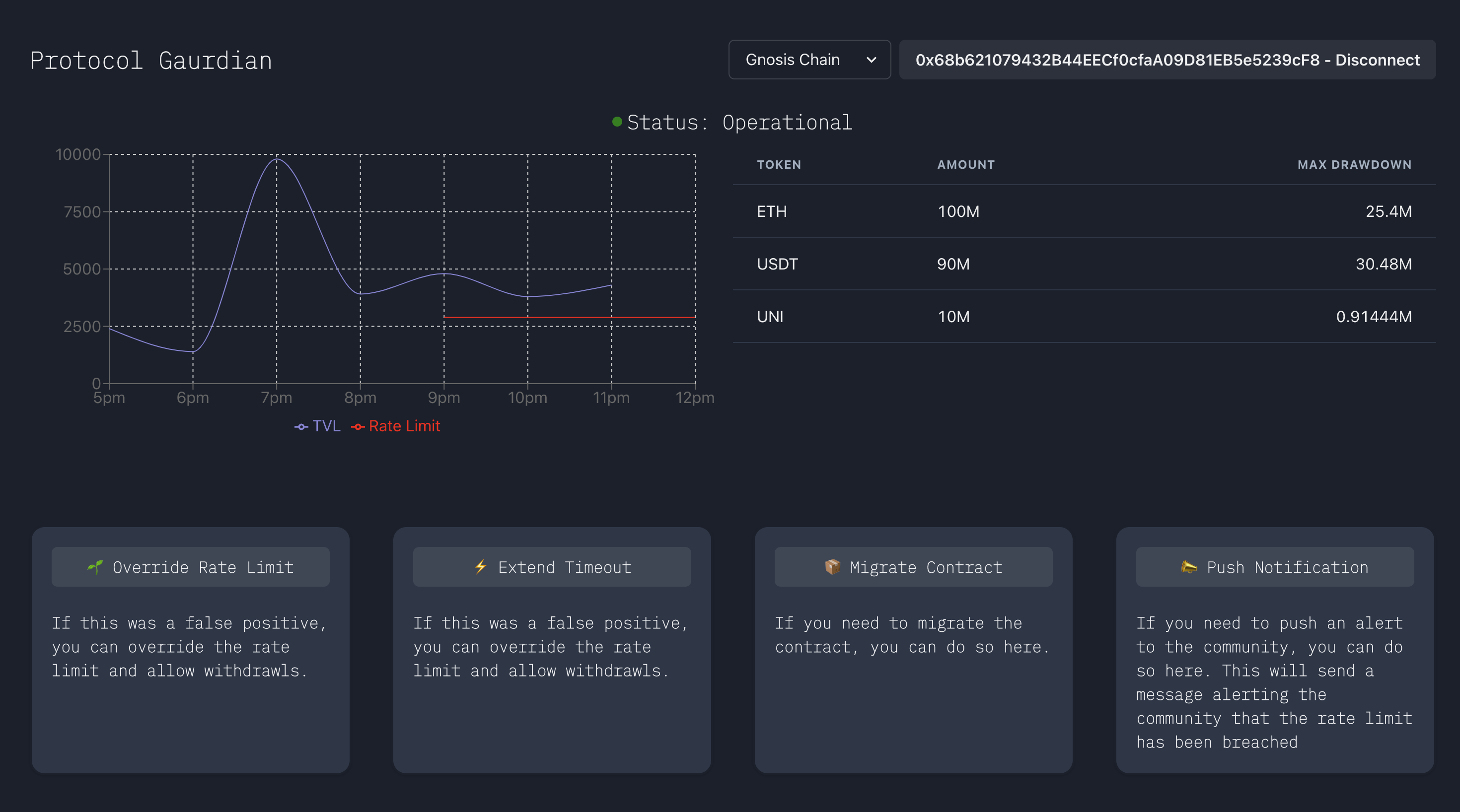1460x812 pixels.
Task: Click the 0.91444M max drawdown value
Action: [1374, 317]
